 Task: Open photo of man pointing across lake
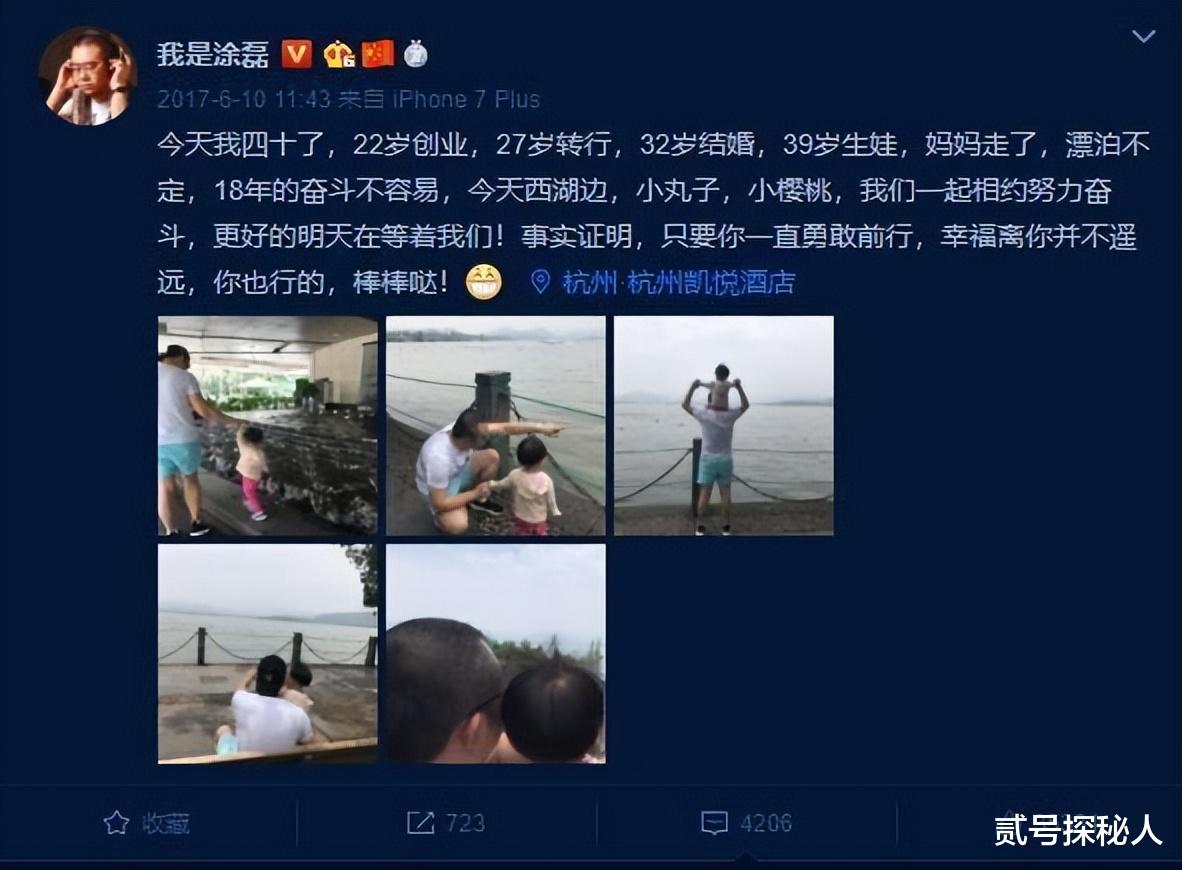click(x=495, y=426)
